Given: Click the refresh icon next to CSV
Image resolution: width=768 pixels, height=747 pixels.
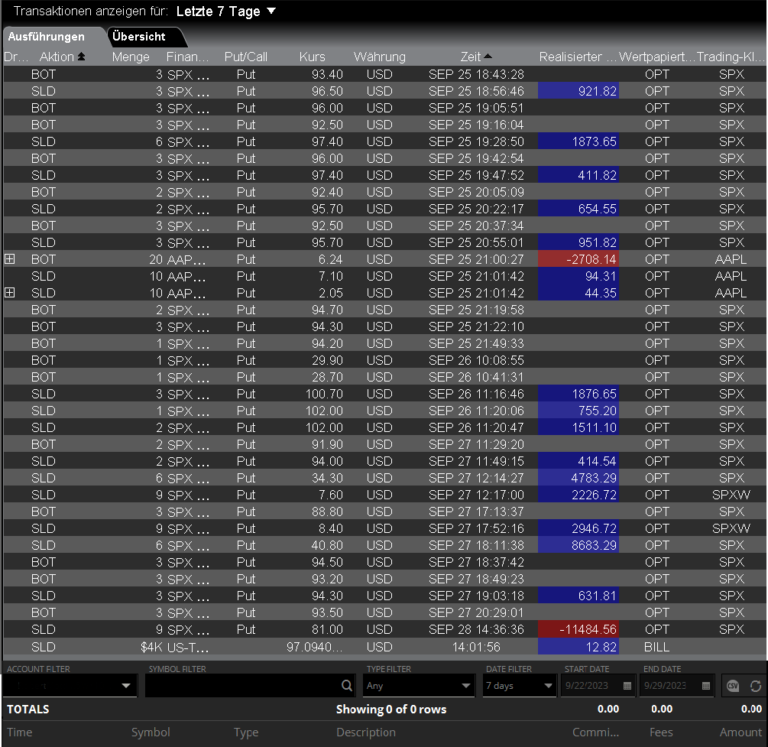Looking at the screenshot, I should [x=755, y=686].
